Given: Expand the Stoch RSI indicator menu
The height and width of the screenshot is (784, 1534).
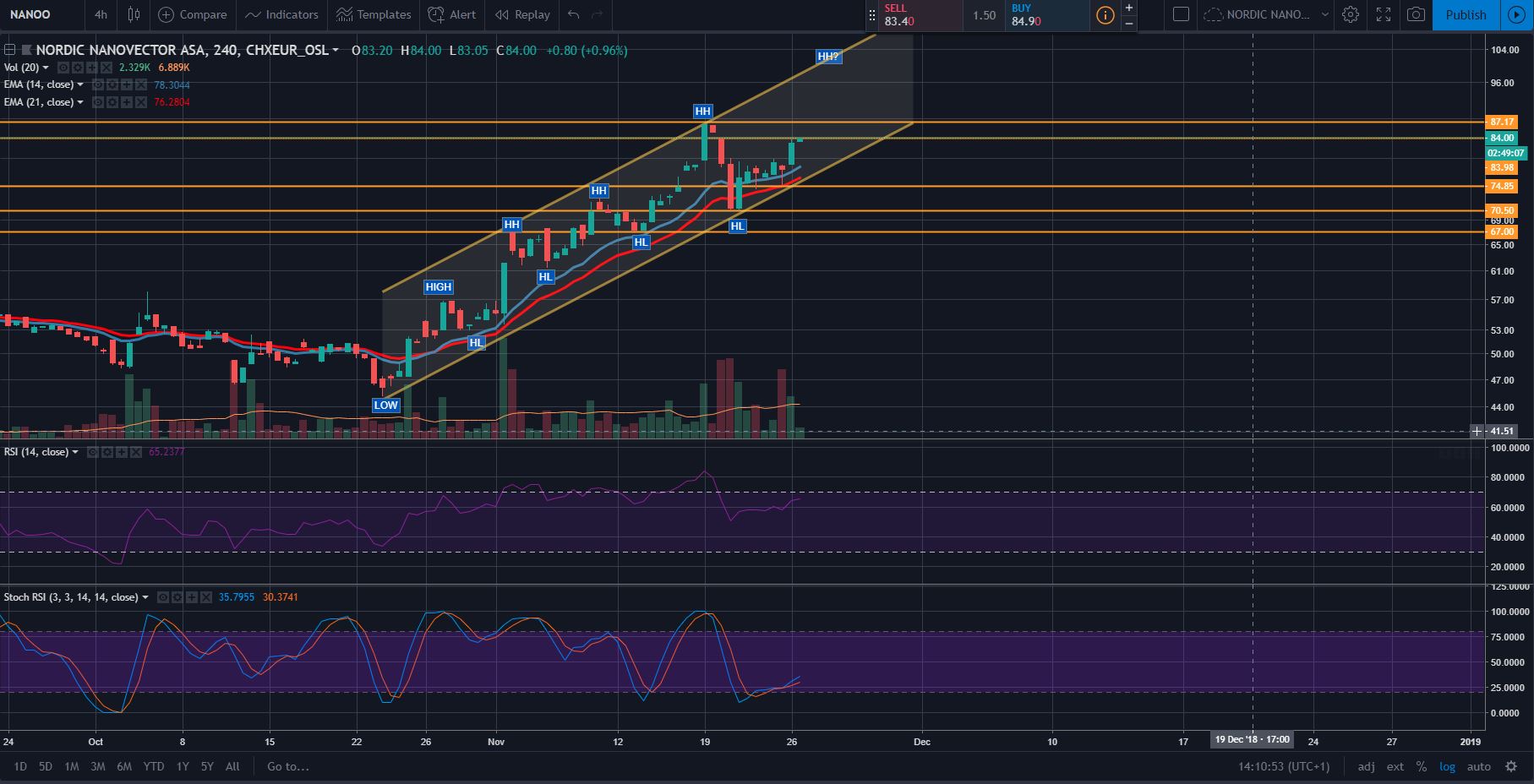Looking at the screenshot, I should click(x=145, y=597).
